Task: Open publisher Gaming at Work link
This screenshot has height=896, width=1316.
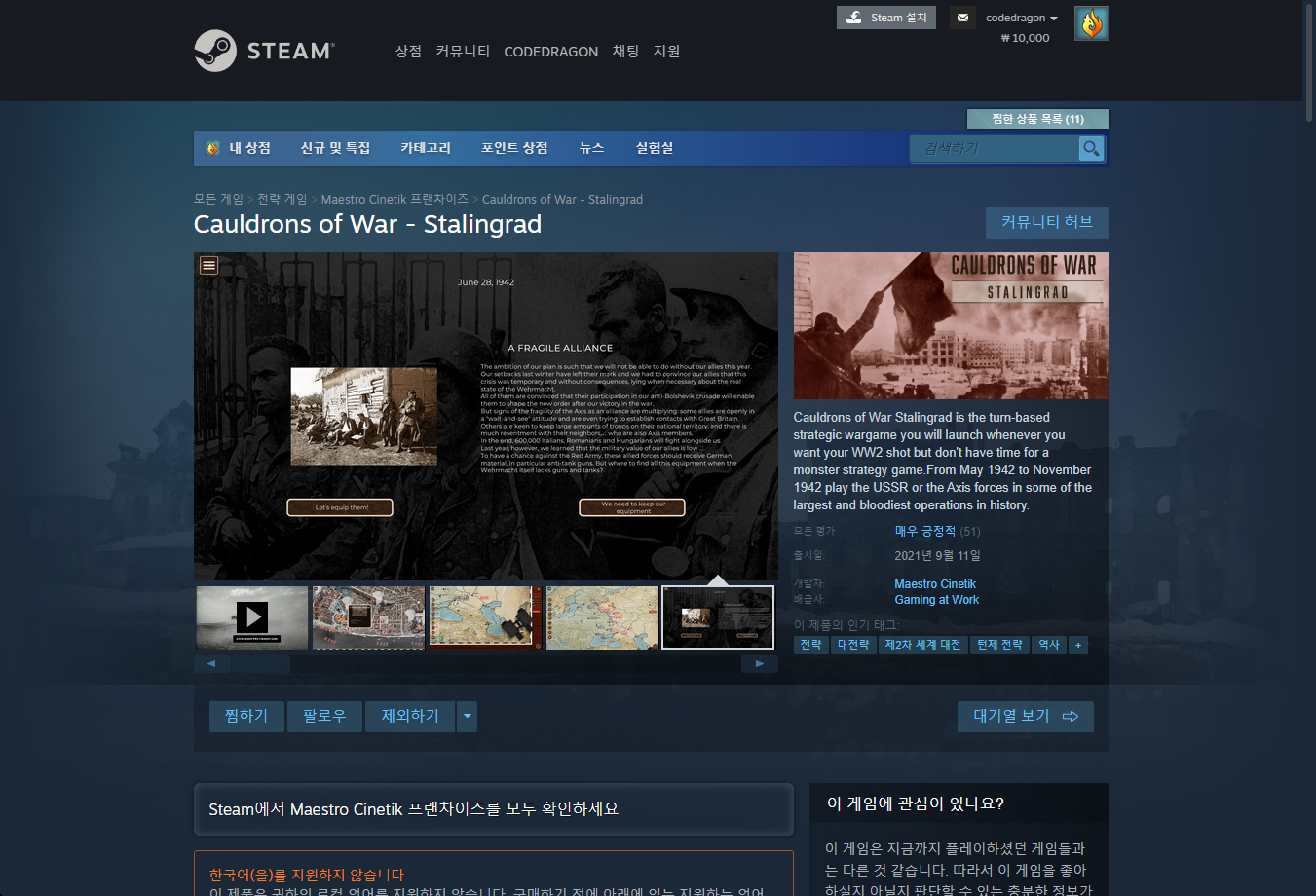Action: pos(936,600)
